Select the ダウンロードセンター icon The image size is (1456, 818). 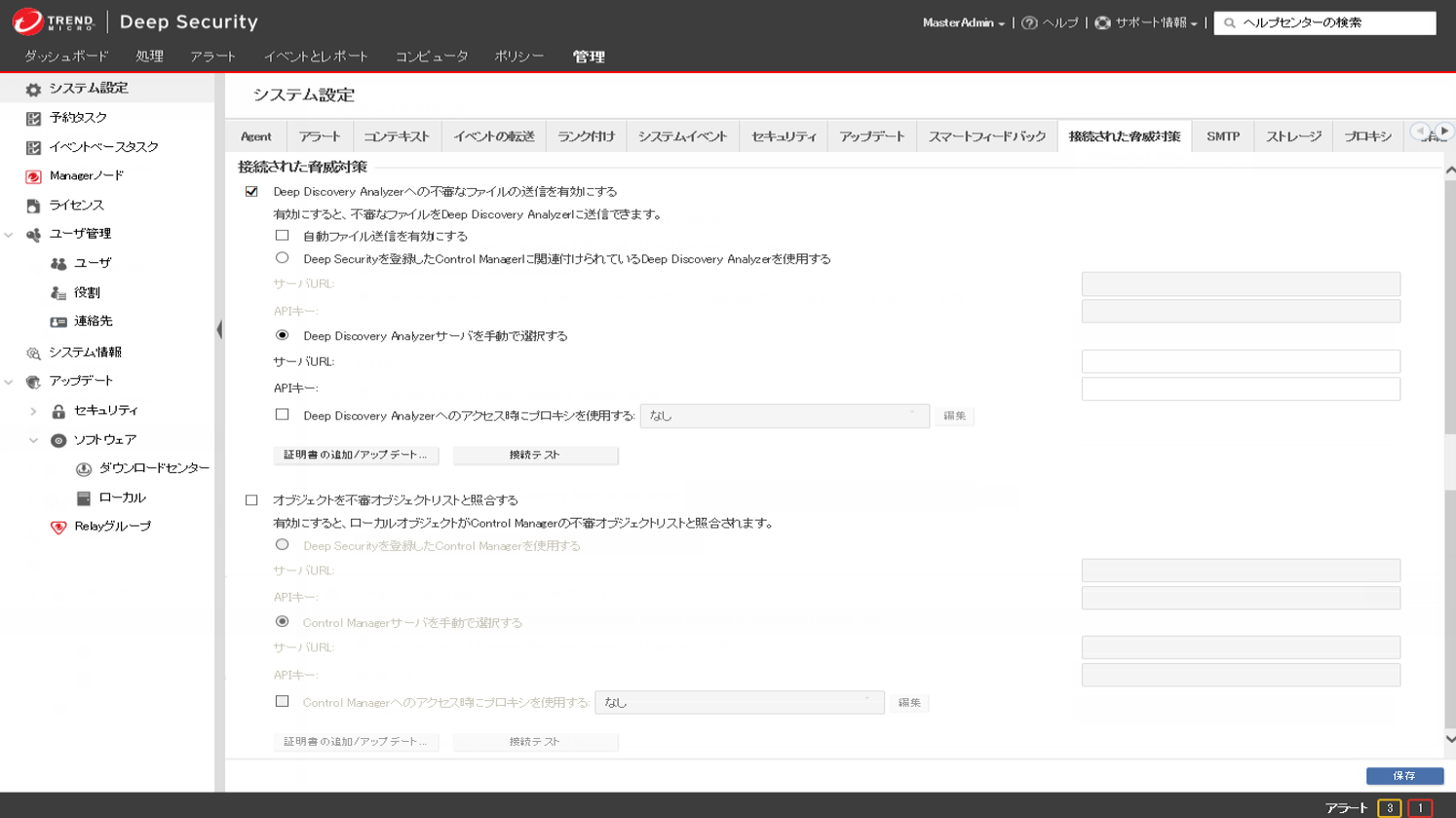pyautogui.click(x=84, y=469)
